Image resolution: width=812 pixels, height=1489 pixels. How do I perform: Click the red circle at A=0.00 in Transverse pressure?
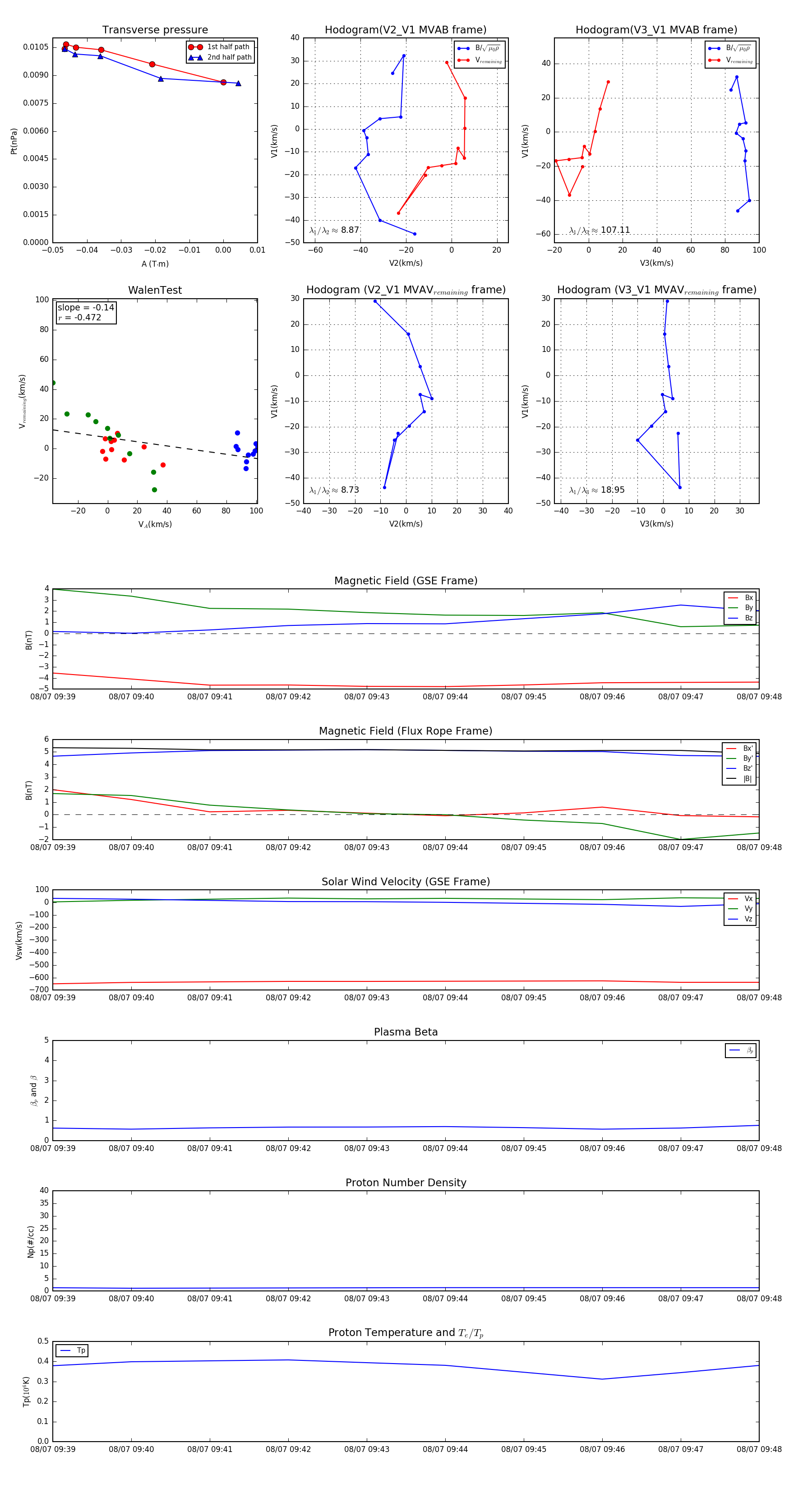tap(224, 82)
